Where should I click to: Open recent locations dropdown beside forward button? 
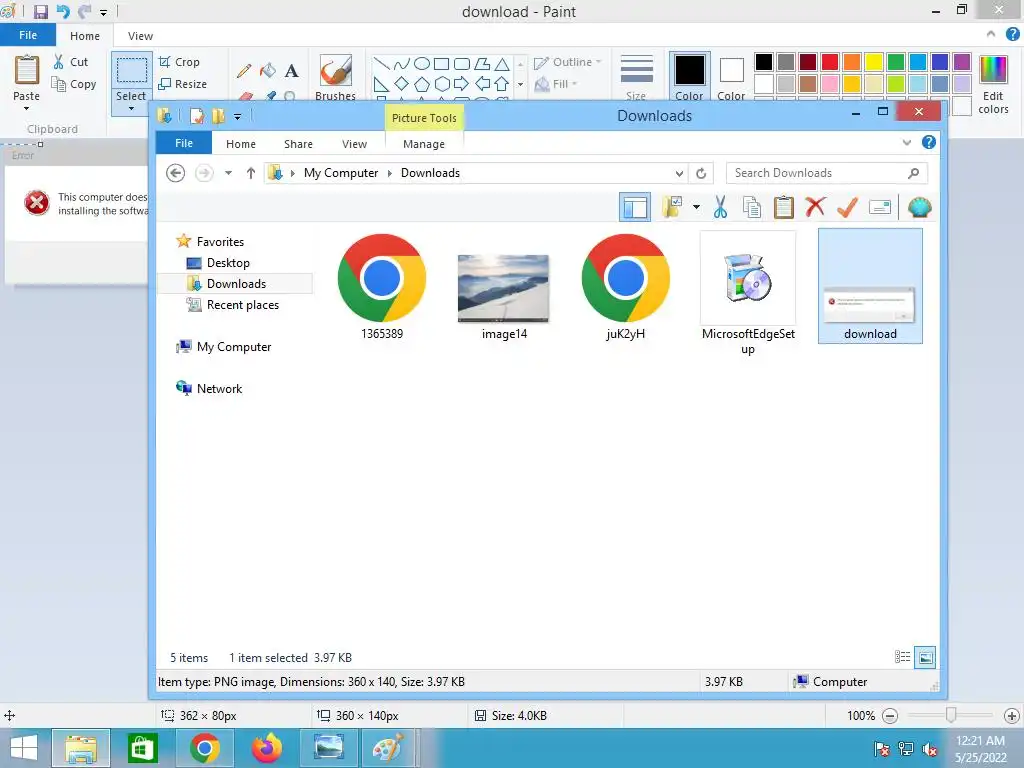(x=228, y=173)
